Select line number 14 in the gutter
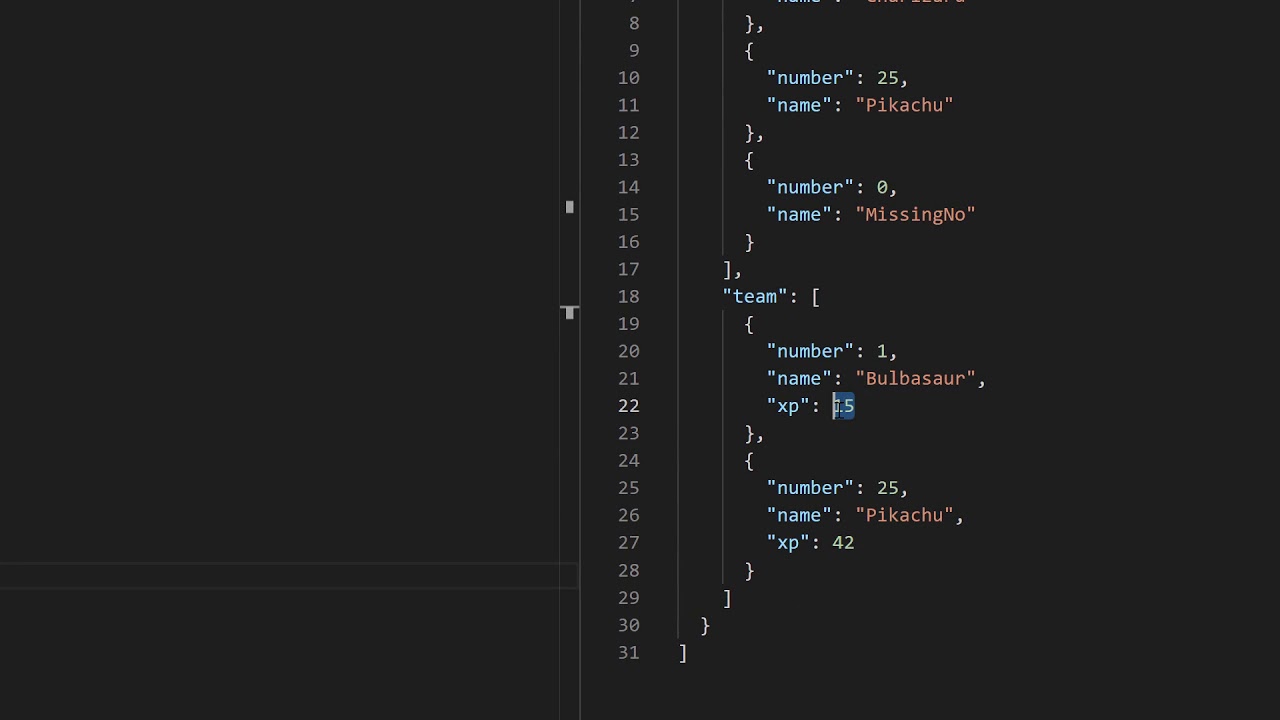 [x=628, y=187]
